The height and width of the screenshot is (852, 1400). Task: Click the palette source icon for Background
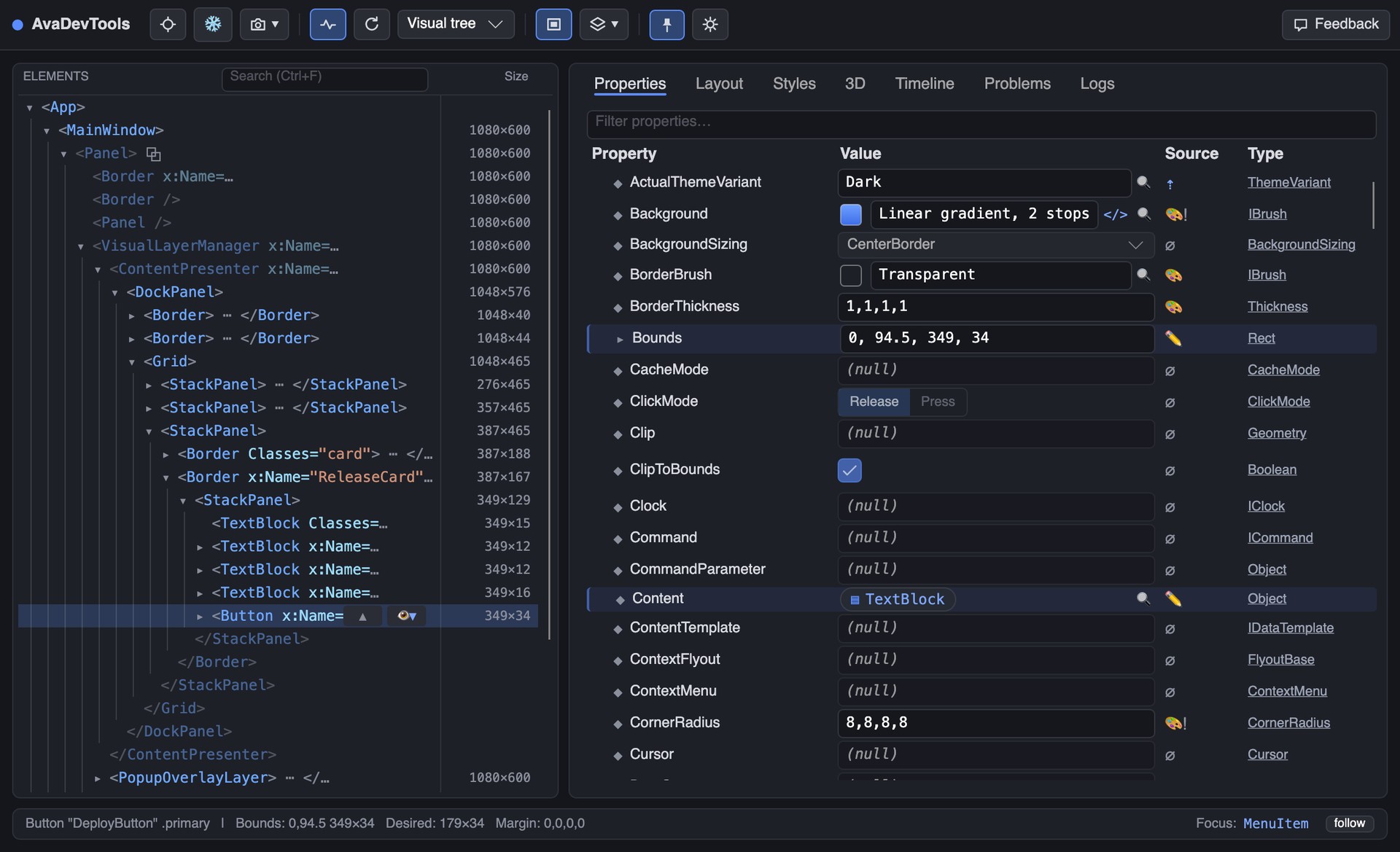tap(1175, 214)
